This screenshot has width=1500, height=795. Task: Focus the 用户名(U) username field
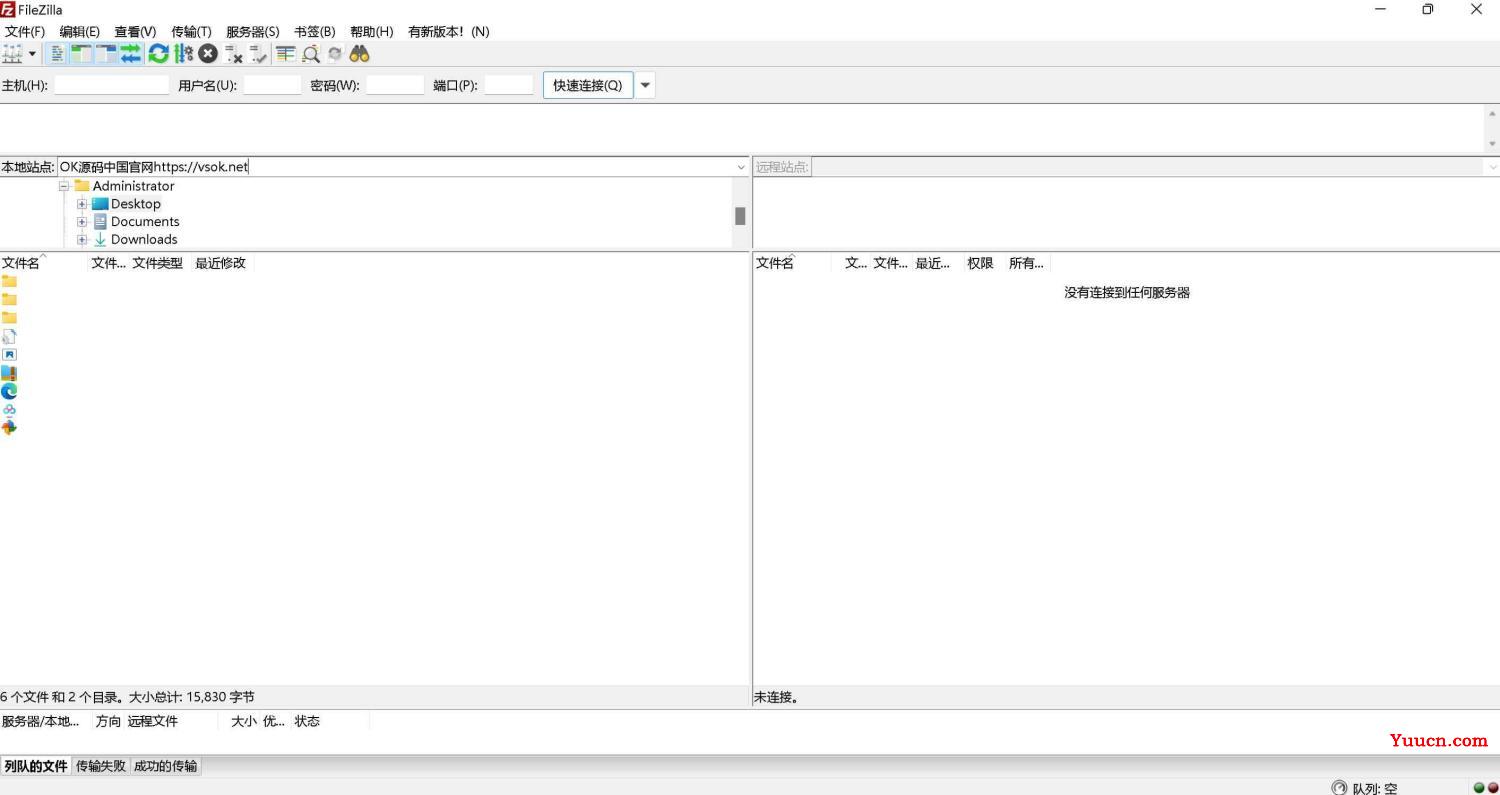click(x=272, y=85)
